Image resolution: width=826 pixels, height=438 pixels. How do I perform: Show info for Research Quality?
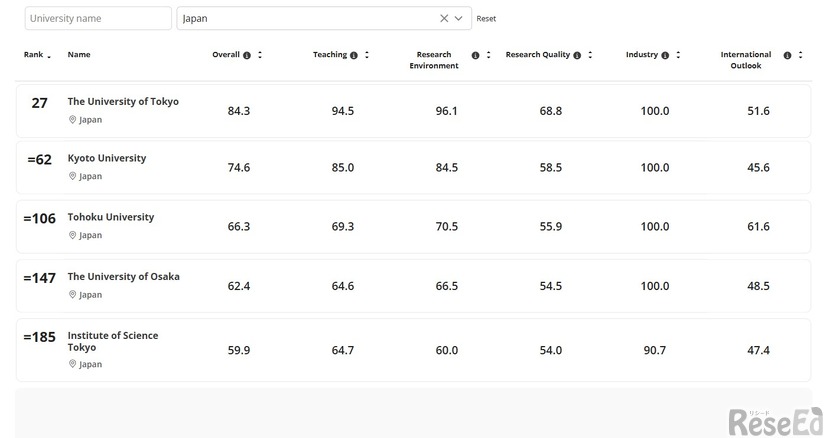pyautogui.click(x=577, y=55)
